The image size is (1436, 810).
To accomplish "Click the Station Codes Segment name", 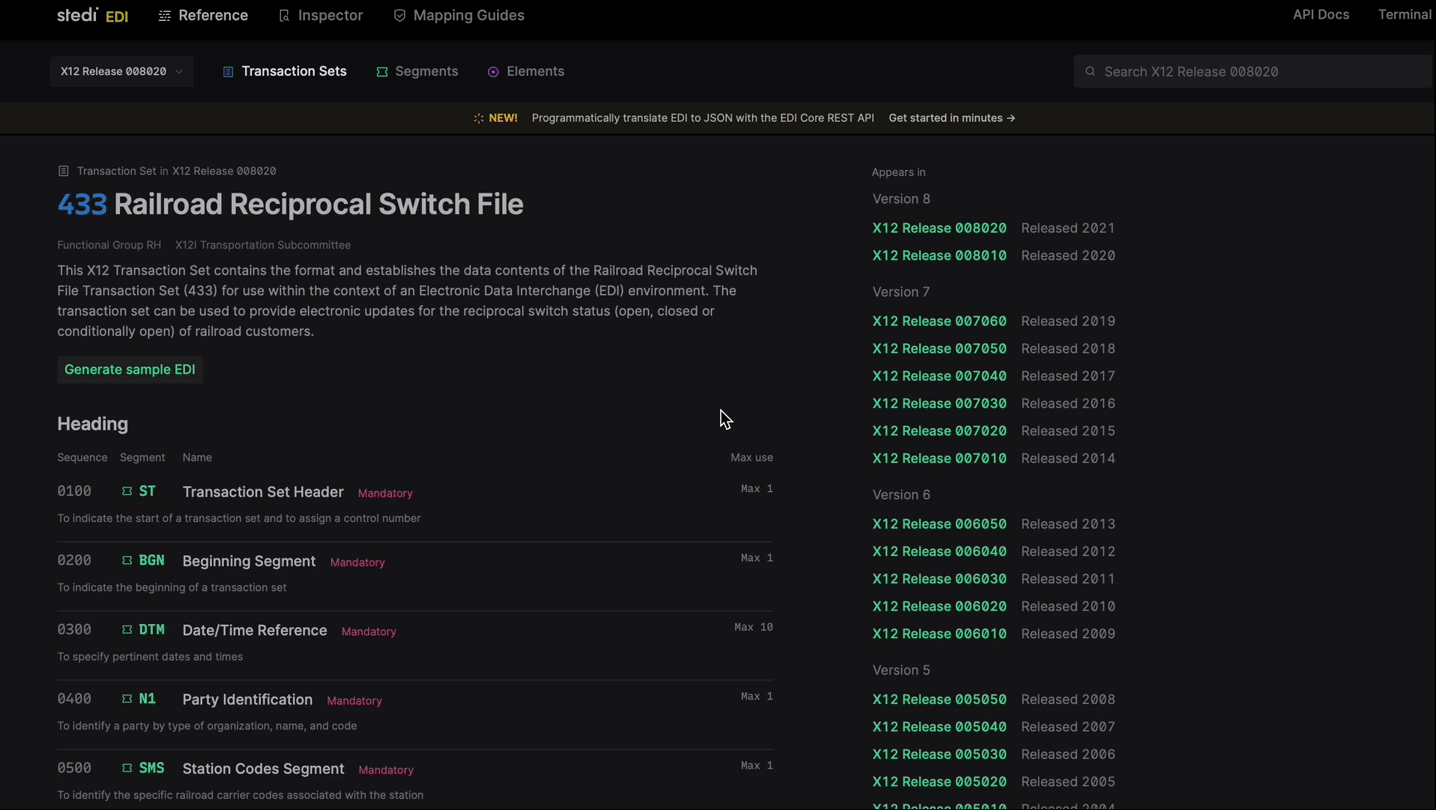I will click(x=263, y=768).
